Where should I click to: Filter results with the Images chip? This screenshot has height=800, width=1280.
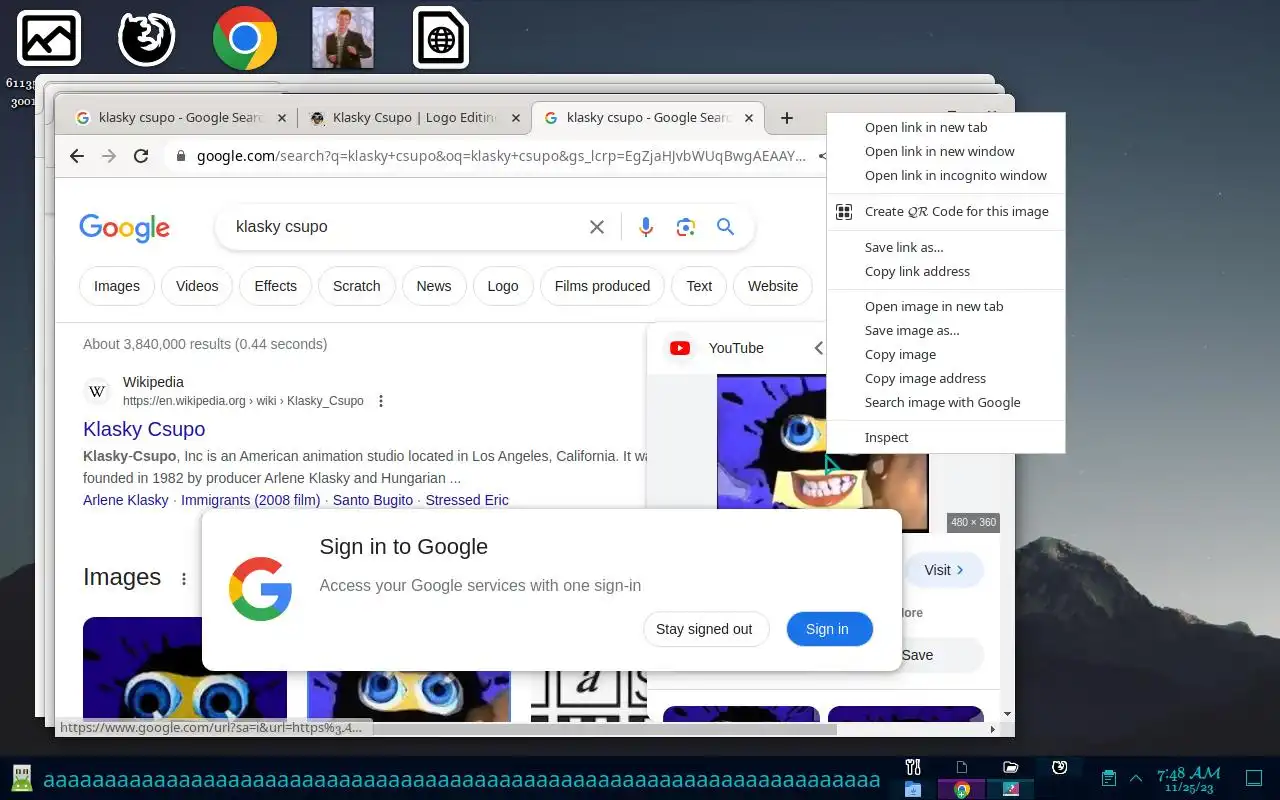(x=117, y=286)
